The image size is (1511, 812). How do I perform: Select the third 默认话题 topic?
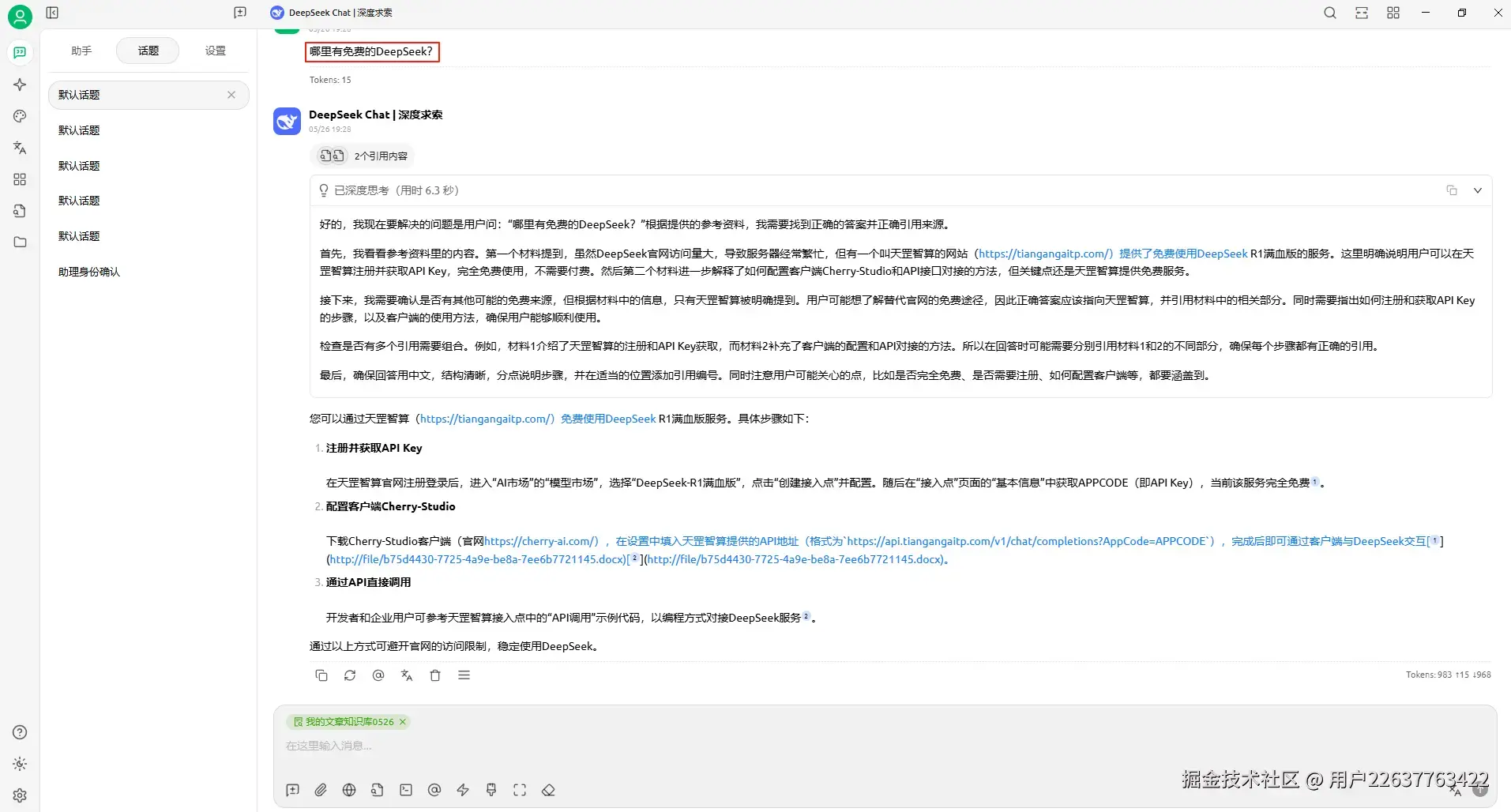point(148,166)
